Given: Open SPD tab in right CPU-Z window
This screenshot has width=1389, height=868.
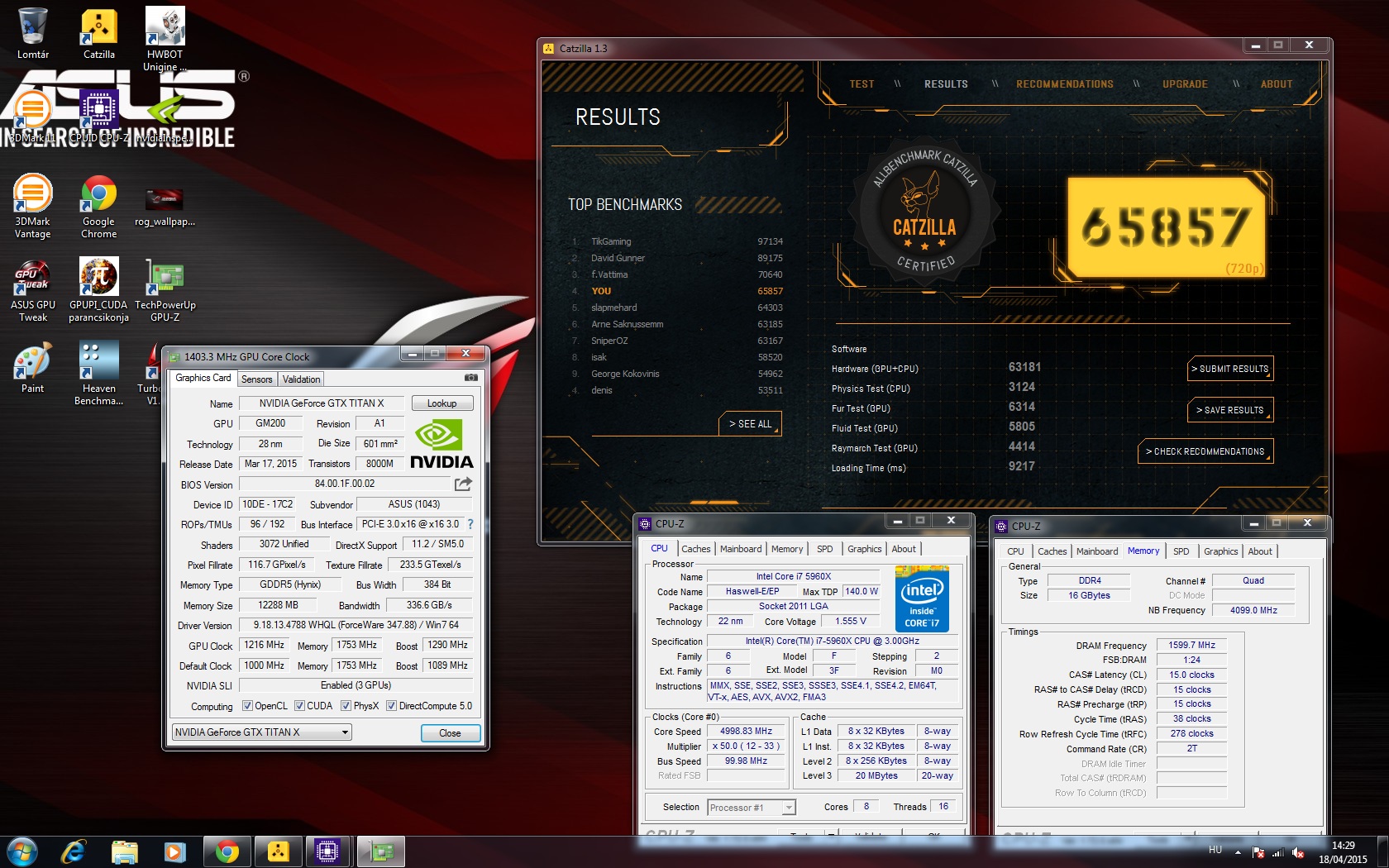Looking at the screenshot, I should pos(1181,551).
